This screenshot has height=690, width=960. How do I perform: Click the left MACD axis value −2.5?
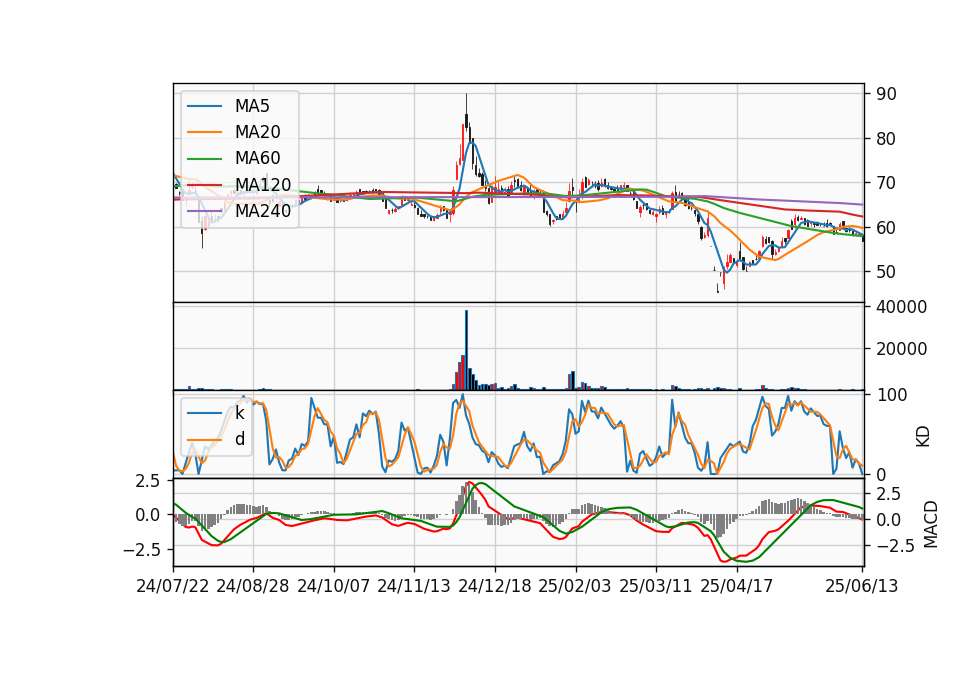point(141,550)
